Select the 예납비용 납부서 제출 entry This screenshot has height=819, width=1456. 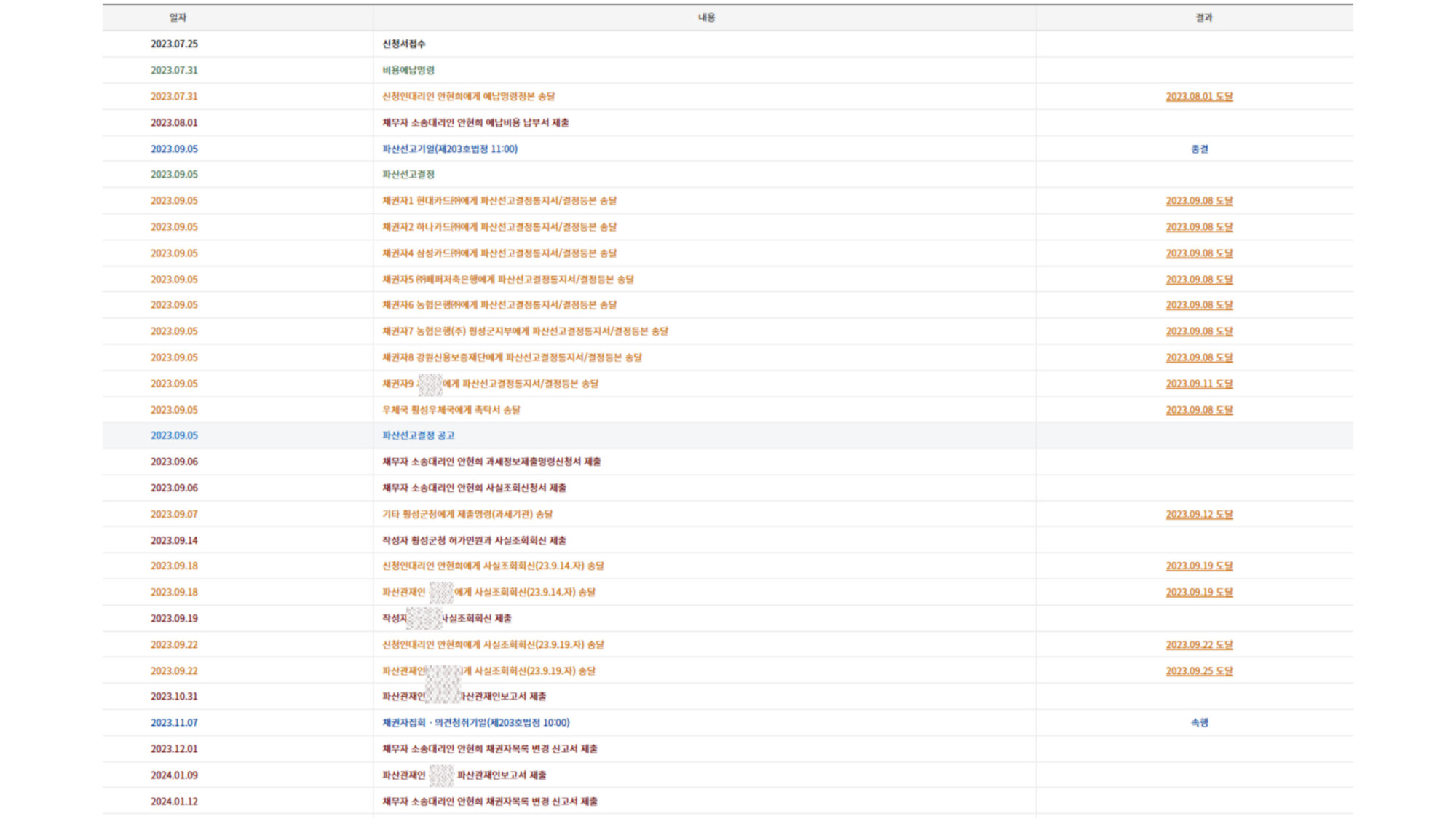tap(476, 122)
